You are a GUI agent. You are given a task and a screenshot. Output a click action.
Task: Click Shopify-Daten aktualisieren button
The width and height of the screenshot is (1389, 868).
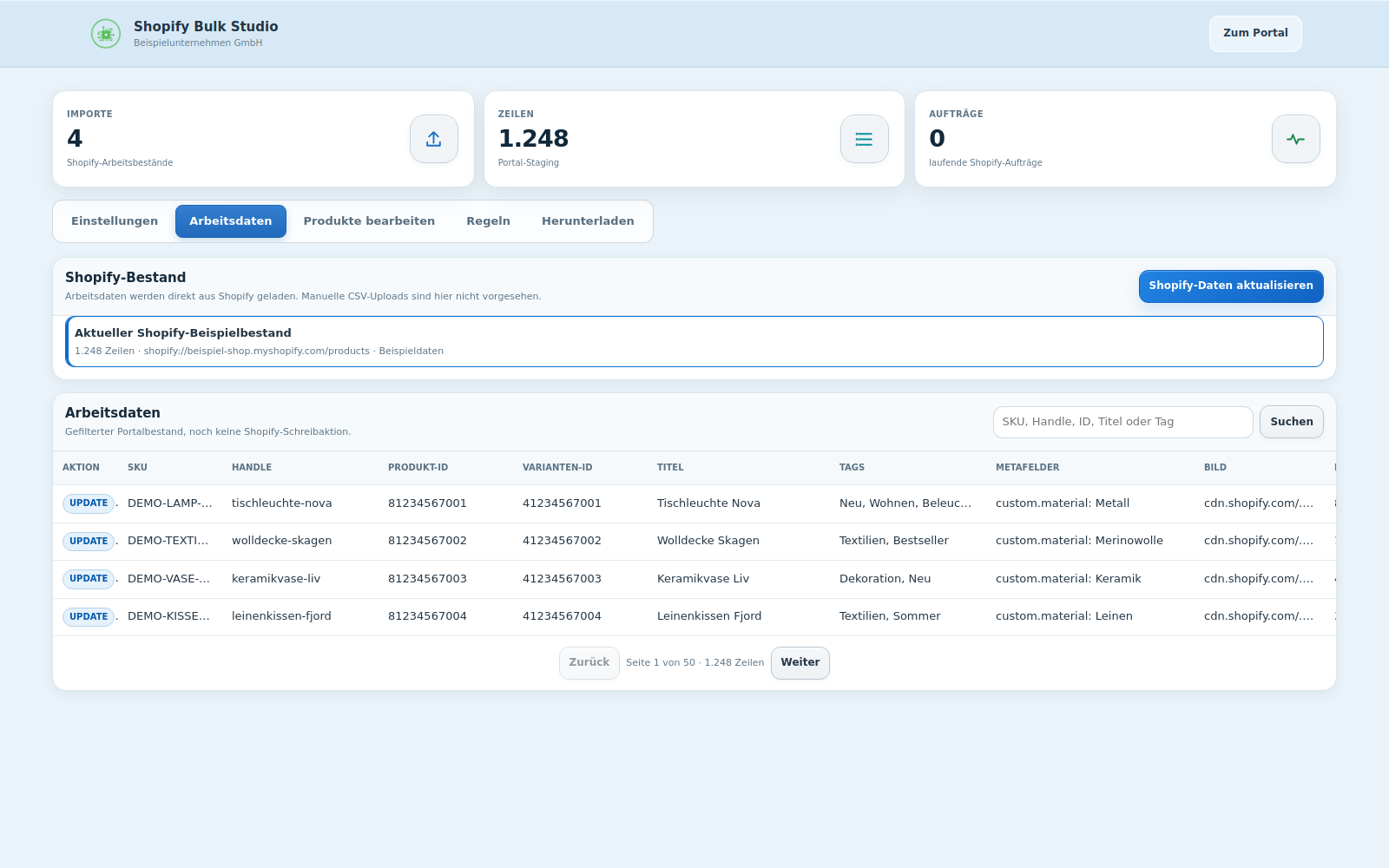click(x=1231, y=286)
